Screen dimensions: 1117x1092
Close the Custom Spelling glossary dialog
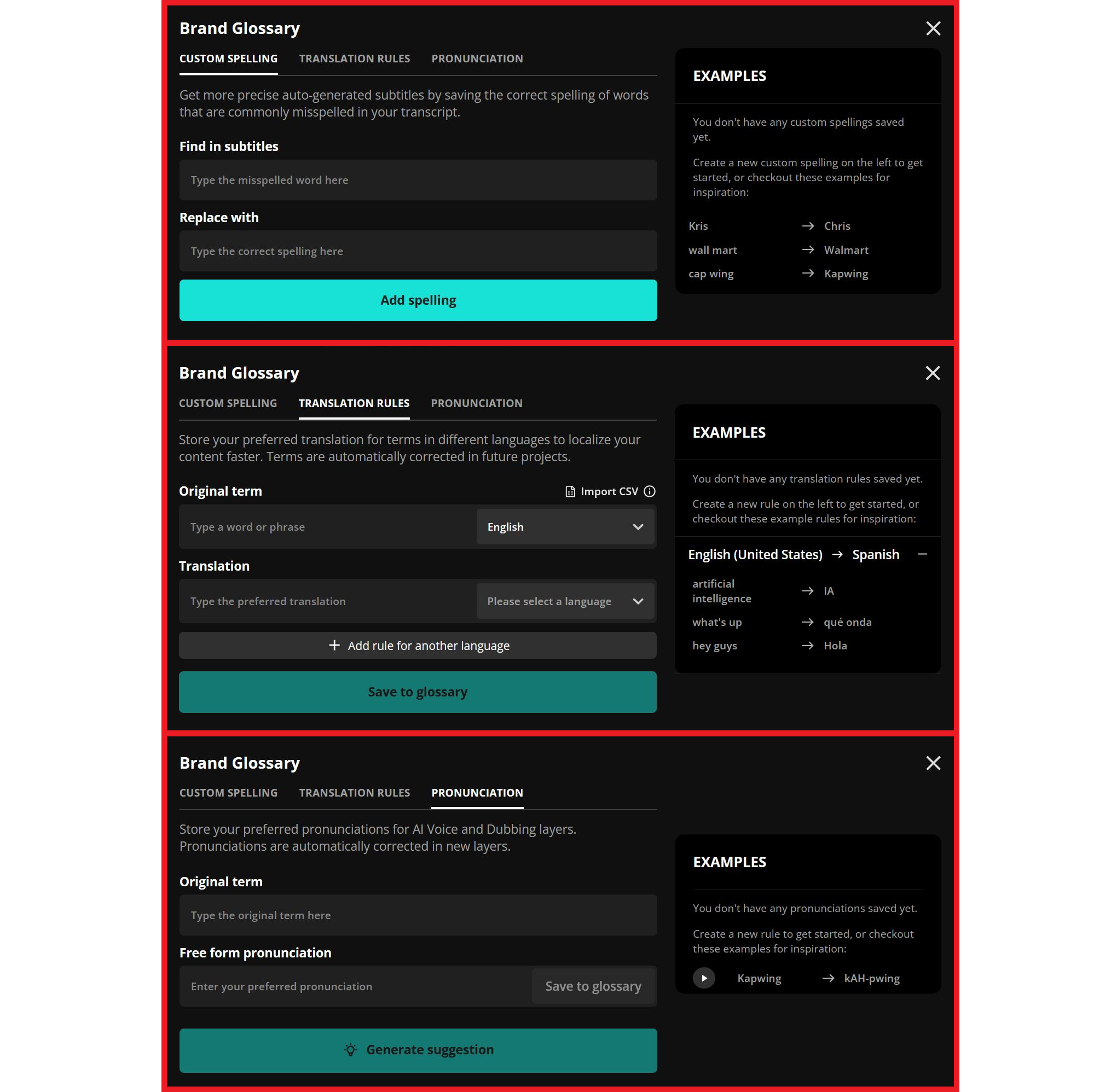(932, 28)
